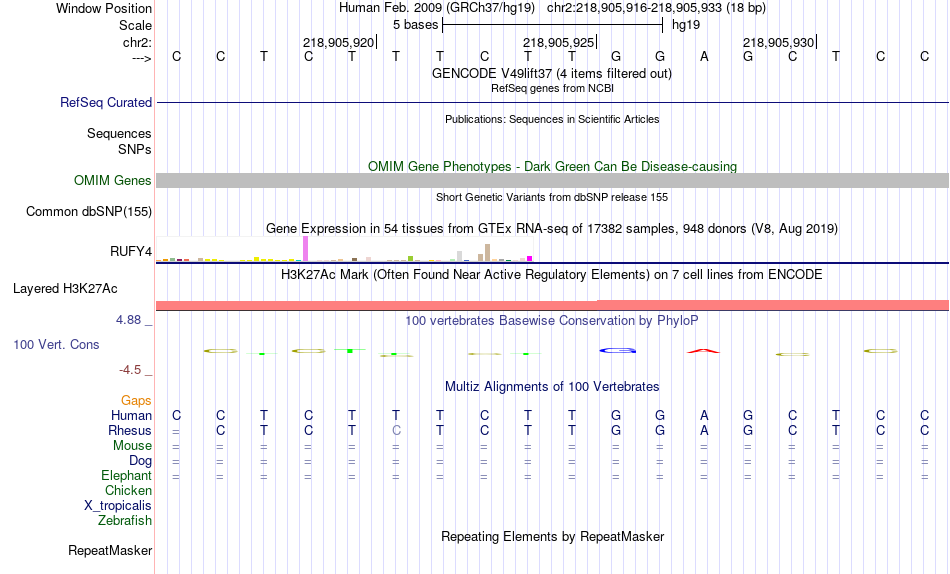Open the Layered H3K27Ac track label

tap(65, 289)
